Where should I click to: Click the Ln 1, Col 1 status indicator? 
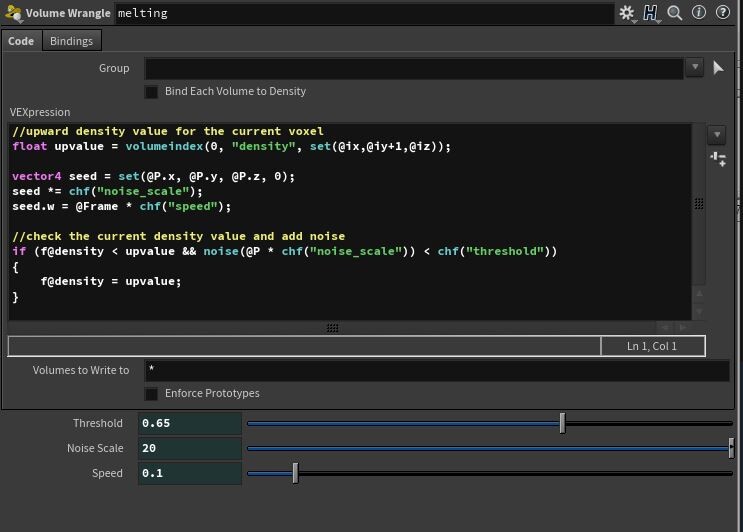(652, 346)
